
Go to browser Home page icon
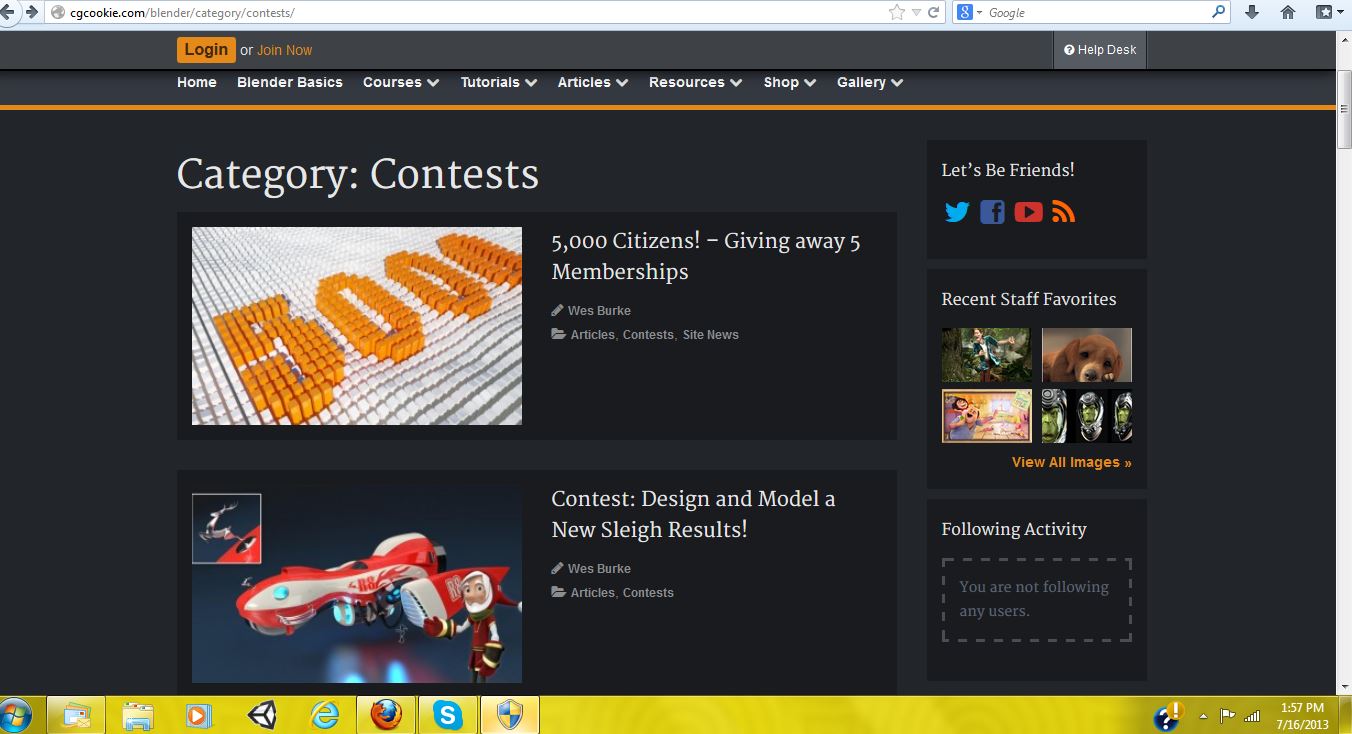[x=1288, y=13]
